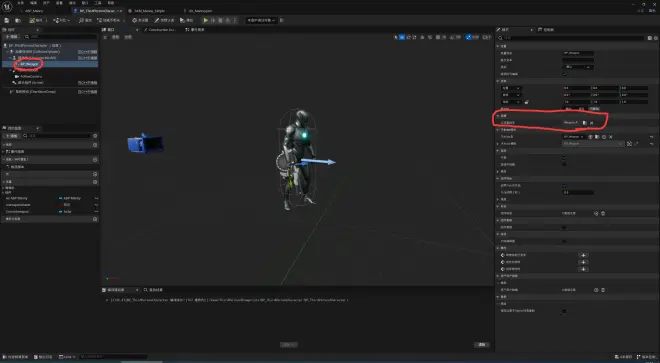Open the viewport perspective mode dropdown
Screen dimensions: 660x363
115,37
